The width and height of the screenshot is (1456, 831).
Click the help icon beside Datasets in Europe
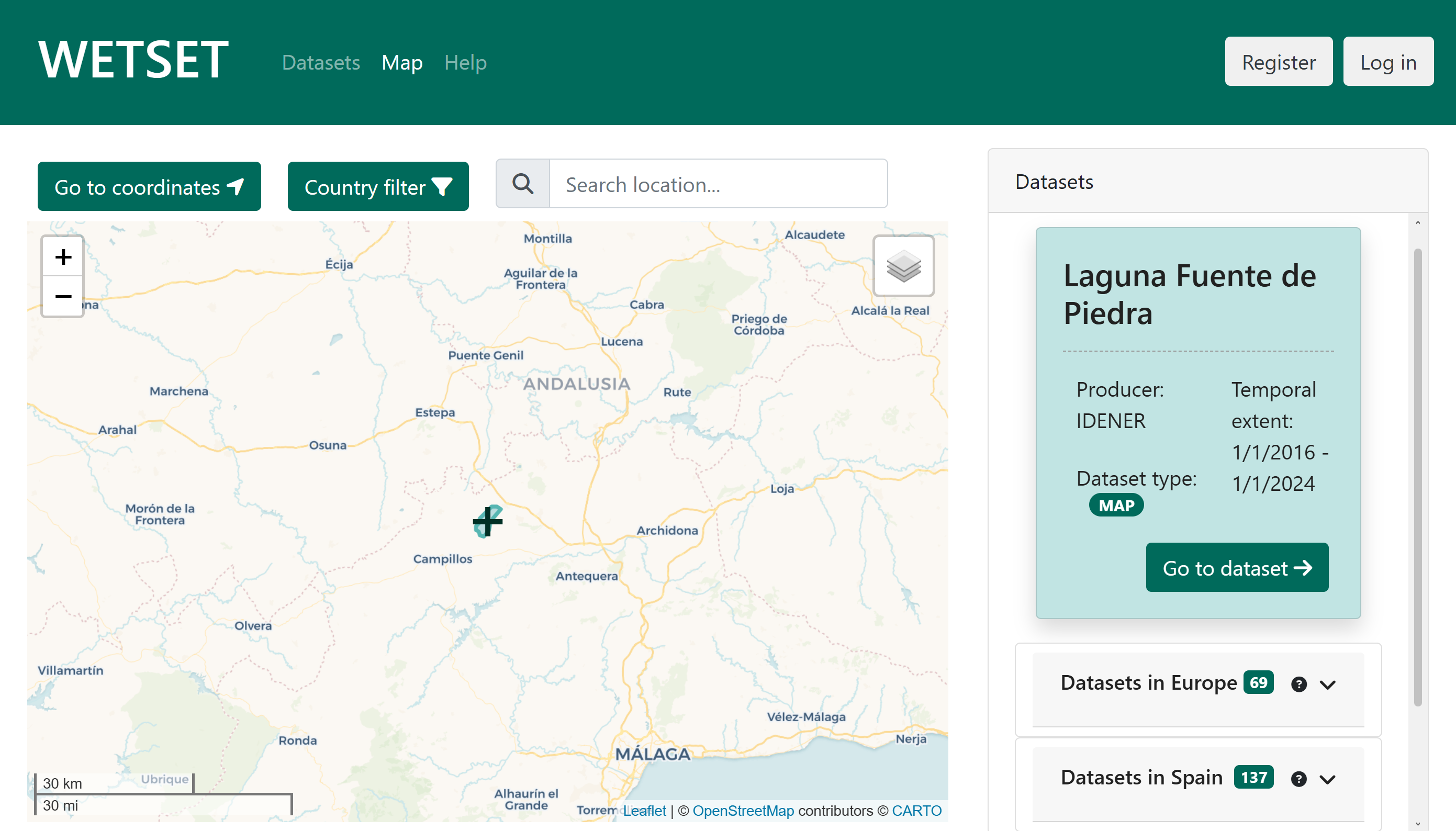(1300, 684)
